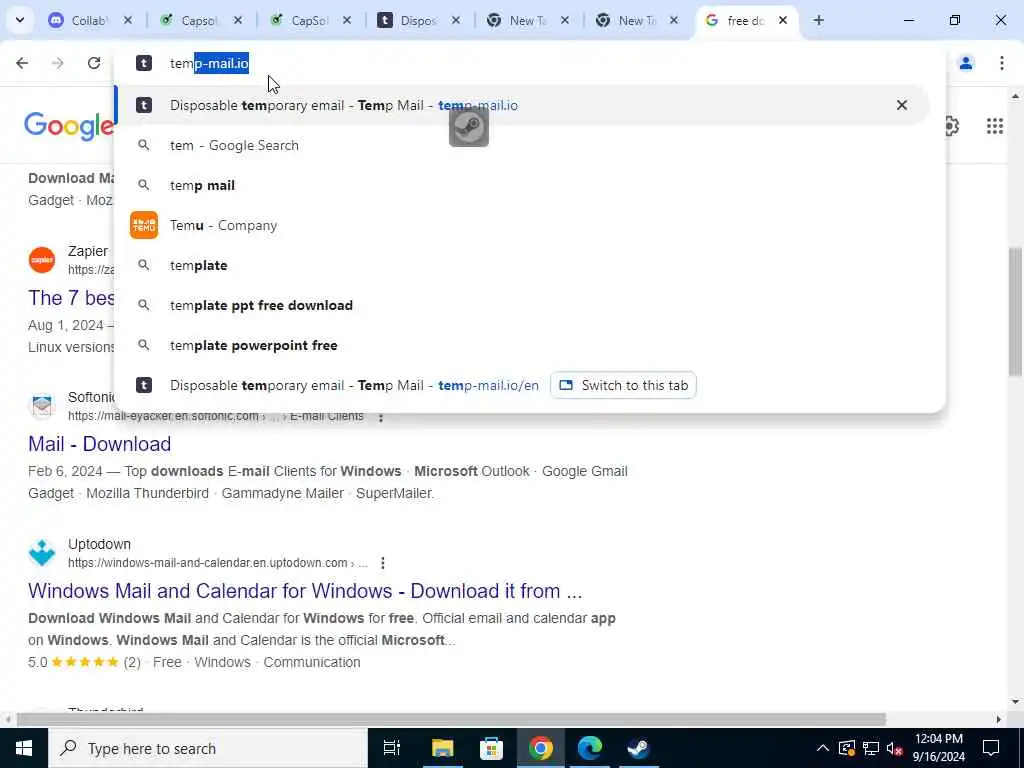Open the Windows Start menu
The height and width of the screenshot is (768, 1024).
(24, 748)
